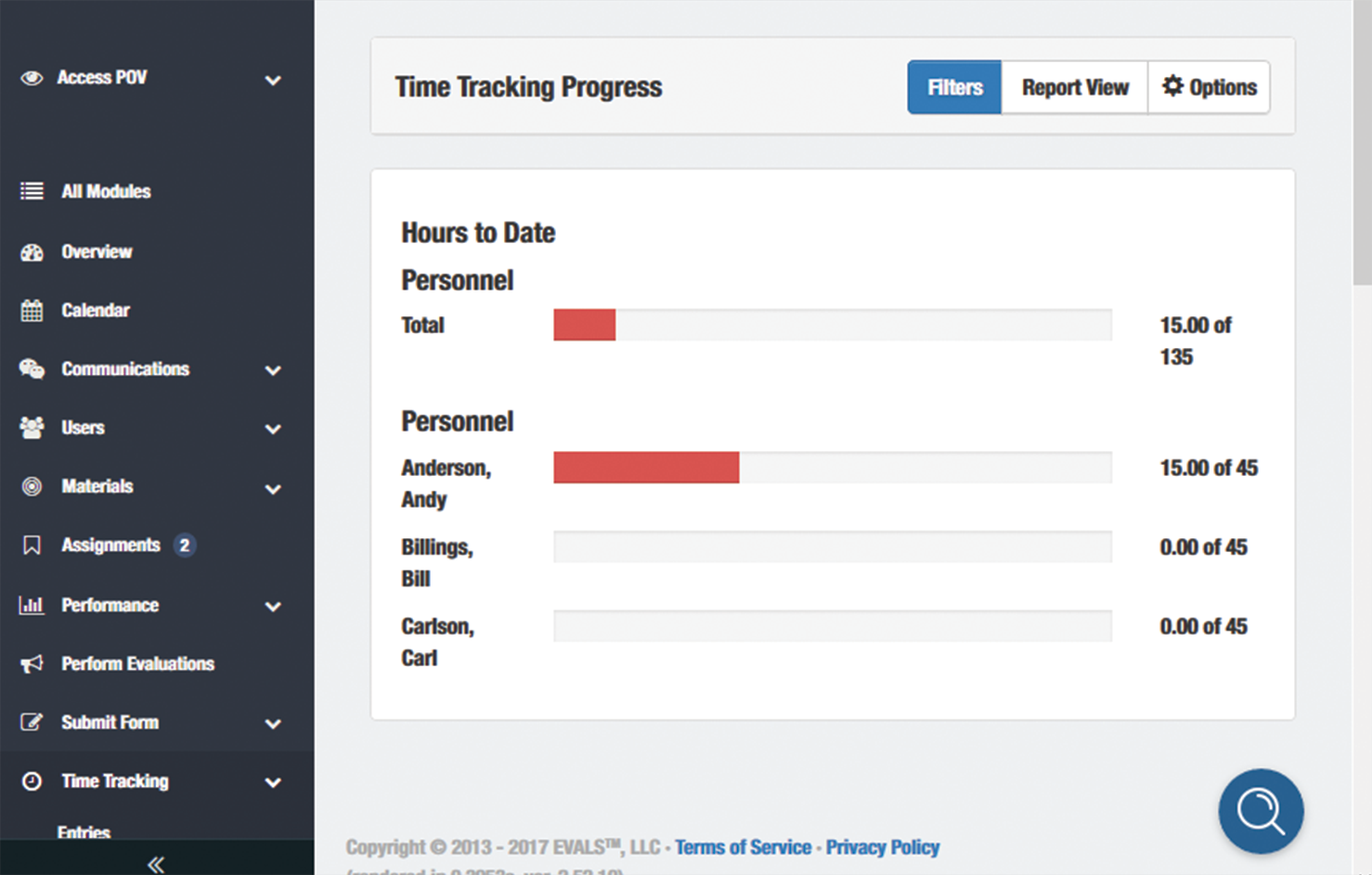Click the Overview dashboard icon
The width and height of the screenshot is (1372, 875).
pyautogui.click(x=32, y=252)
